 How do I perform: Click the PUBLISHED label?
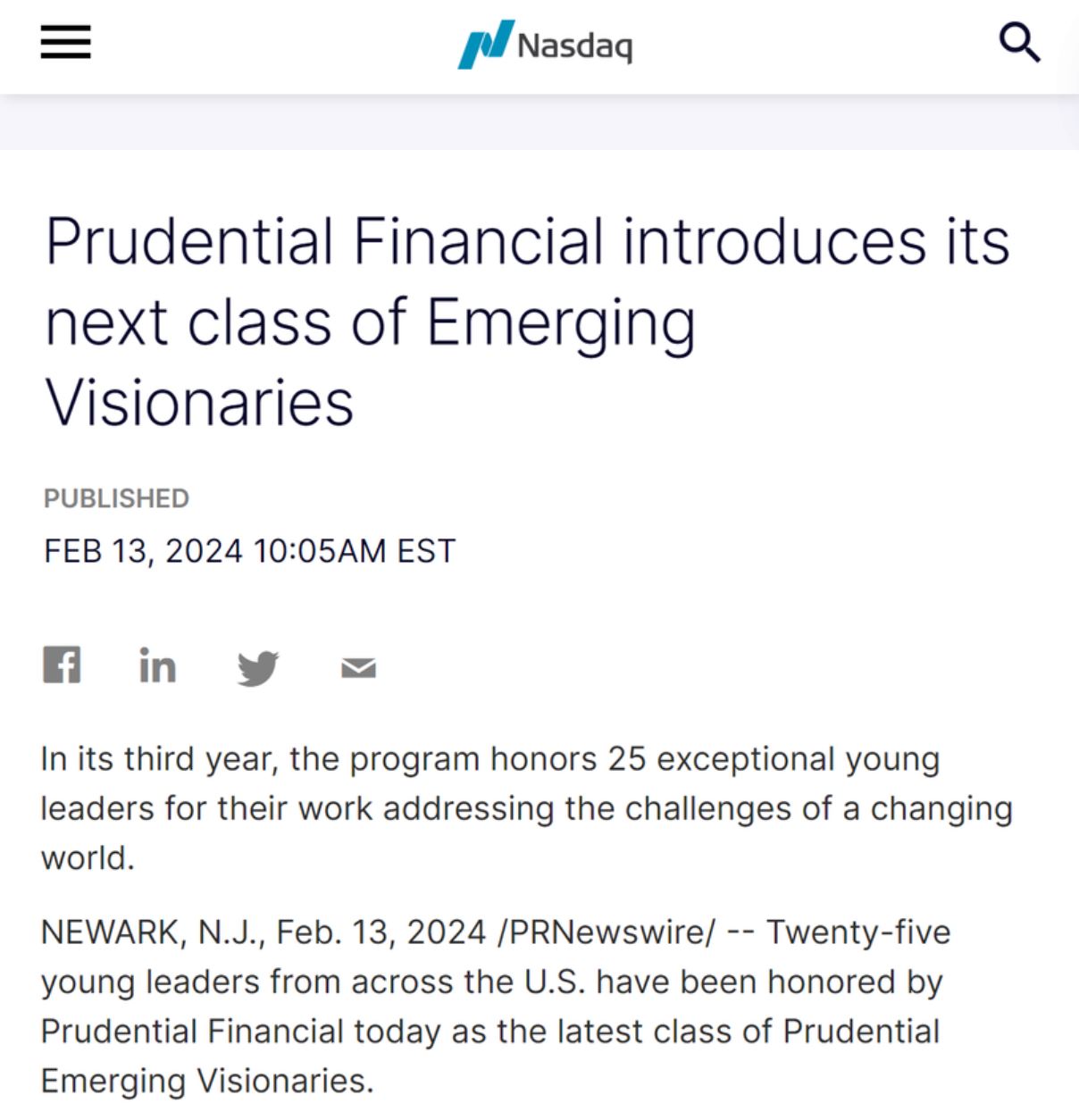click(116, 498)
